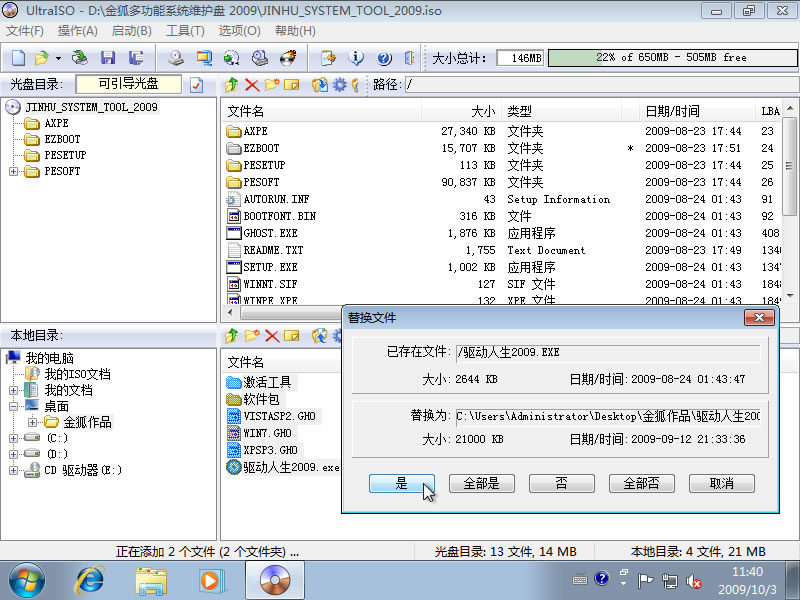Open Internet Explorer from the taskbar
800x600 pixels.
coord(89,580)
